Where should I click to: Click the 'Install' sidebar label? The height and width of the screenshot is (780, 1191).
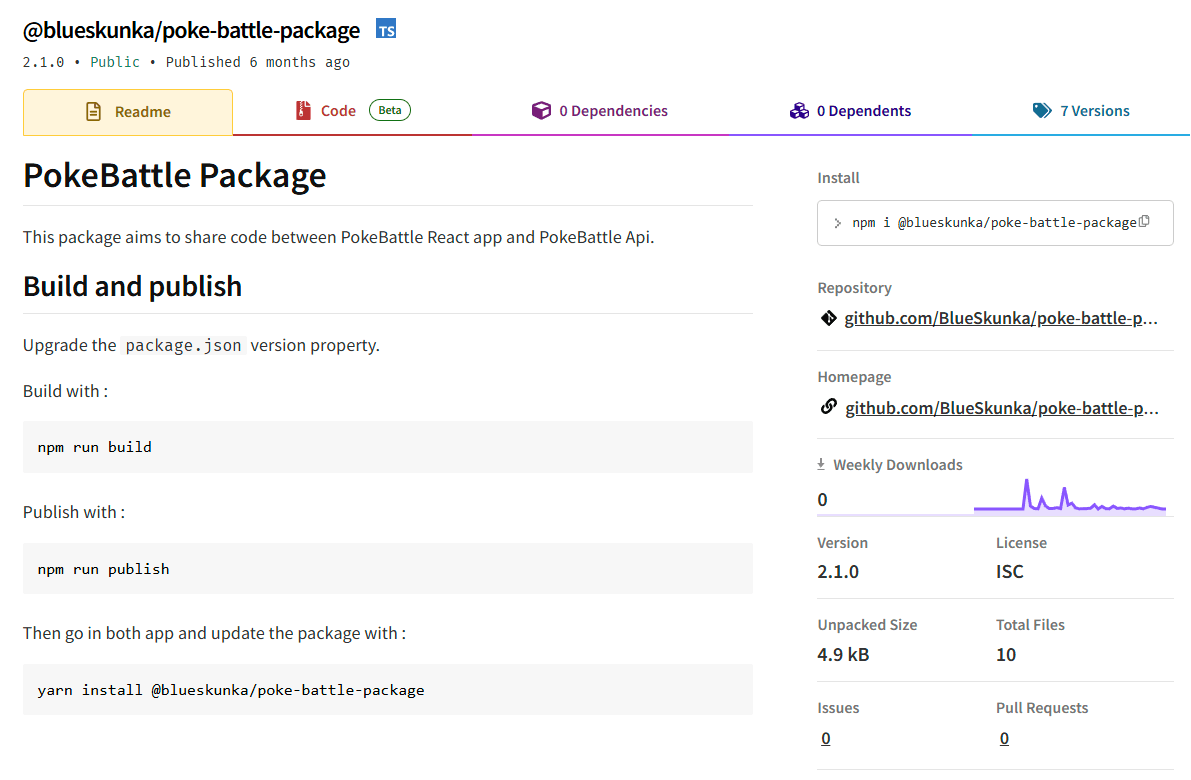839,178
